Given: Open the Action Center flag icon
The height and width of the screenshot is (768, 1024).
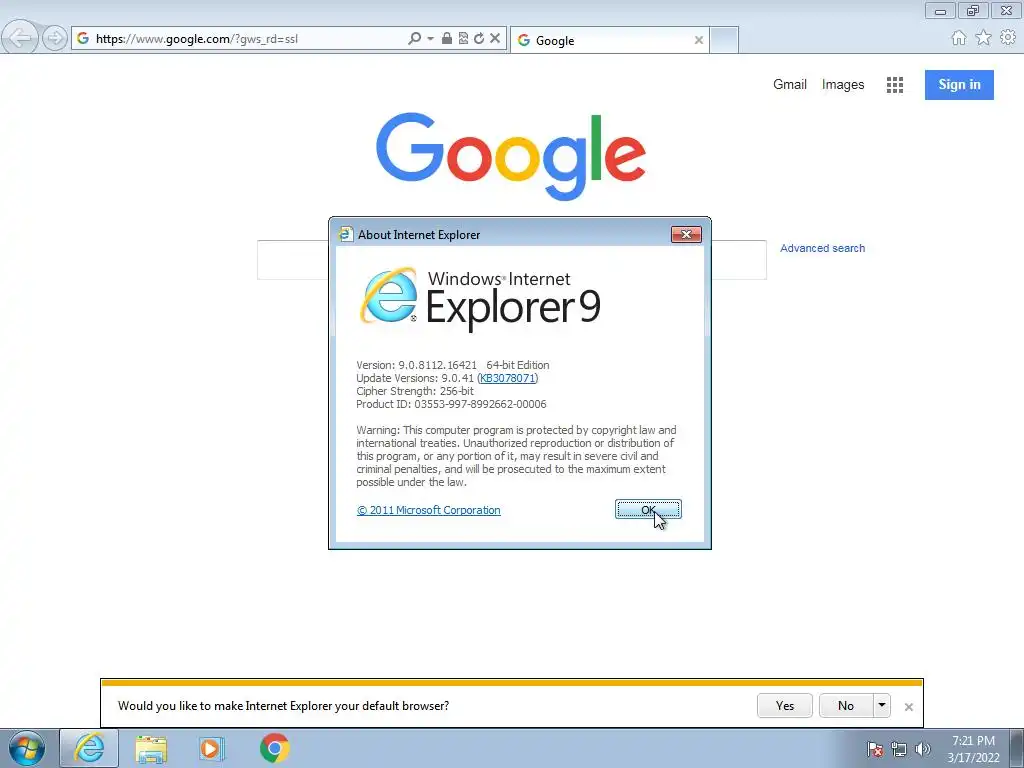Looking at the screenshot, I should coord(874,749).
